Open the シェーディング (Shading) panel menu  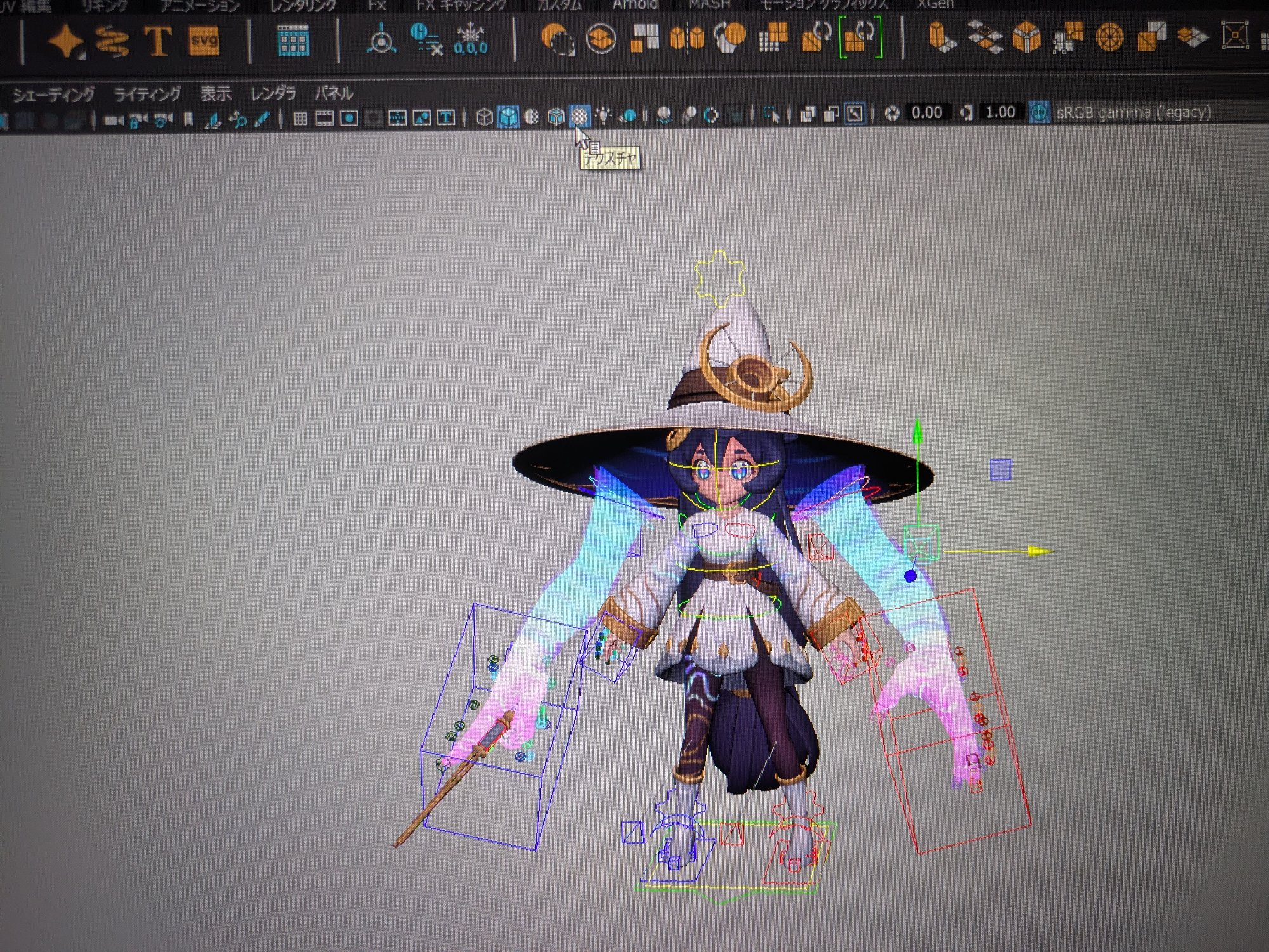[54, 95]
